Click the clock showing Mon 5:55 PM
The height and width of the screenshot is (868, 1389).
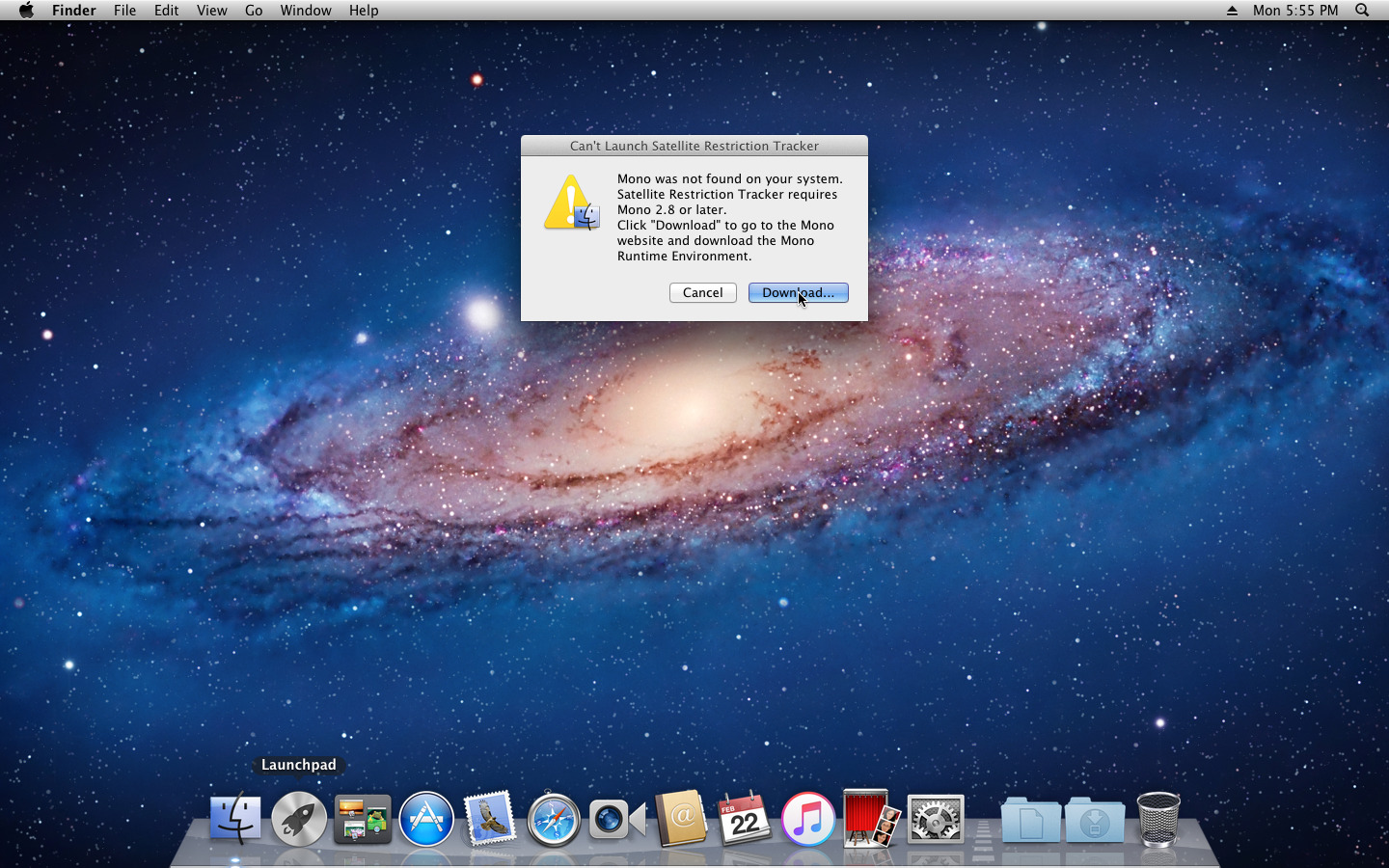point(1295,11)
